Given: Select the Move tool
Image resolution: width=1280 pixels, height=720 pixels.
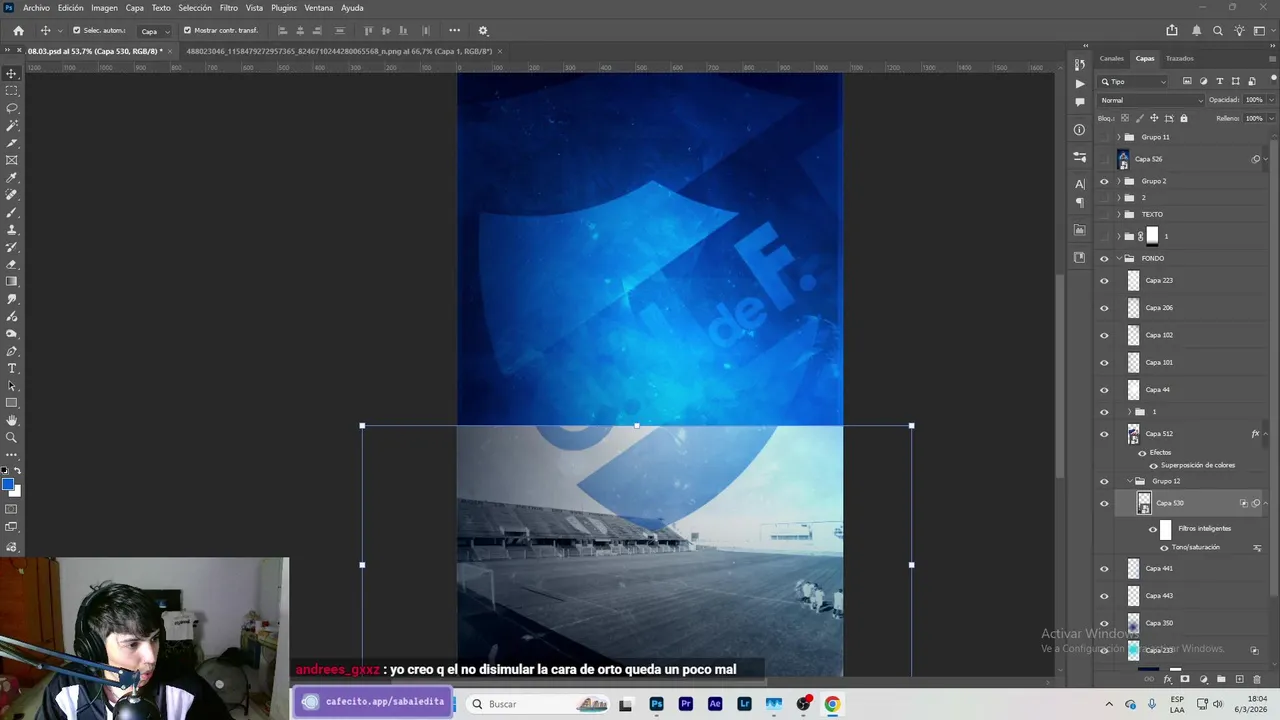Looking at the screenshot, I should point(12,74).
